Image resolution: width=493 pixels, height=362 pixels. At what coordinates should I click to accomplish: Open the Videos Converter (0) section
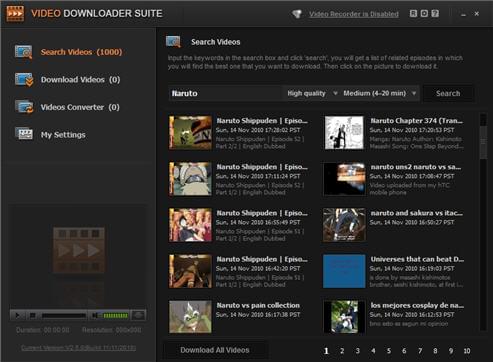[x=80, y=107]
